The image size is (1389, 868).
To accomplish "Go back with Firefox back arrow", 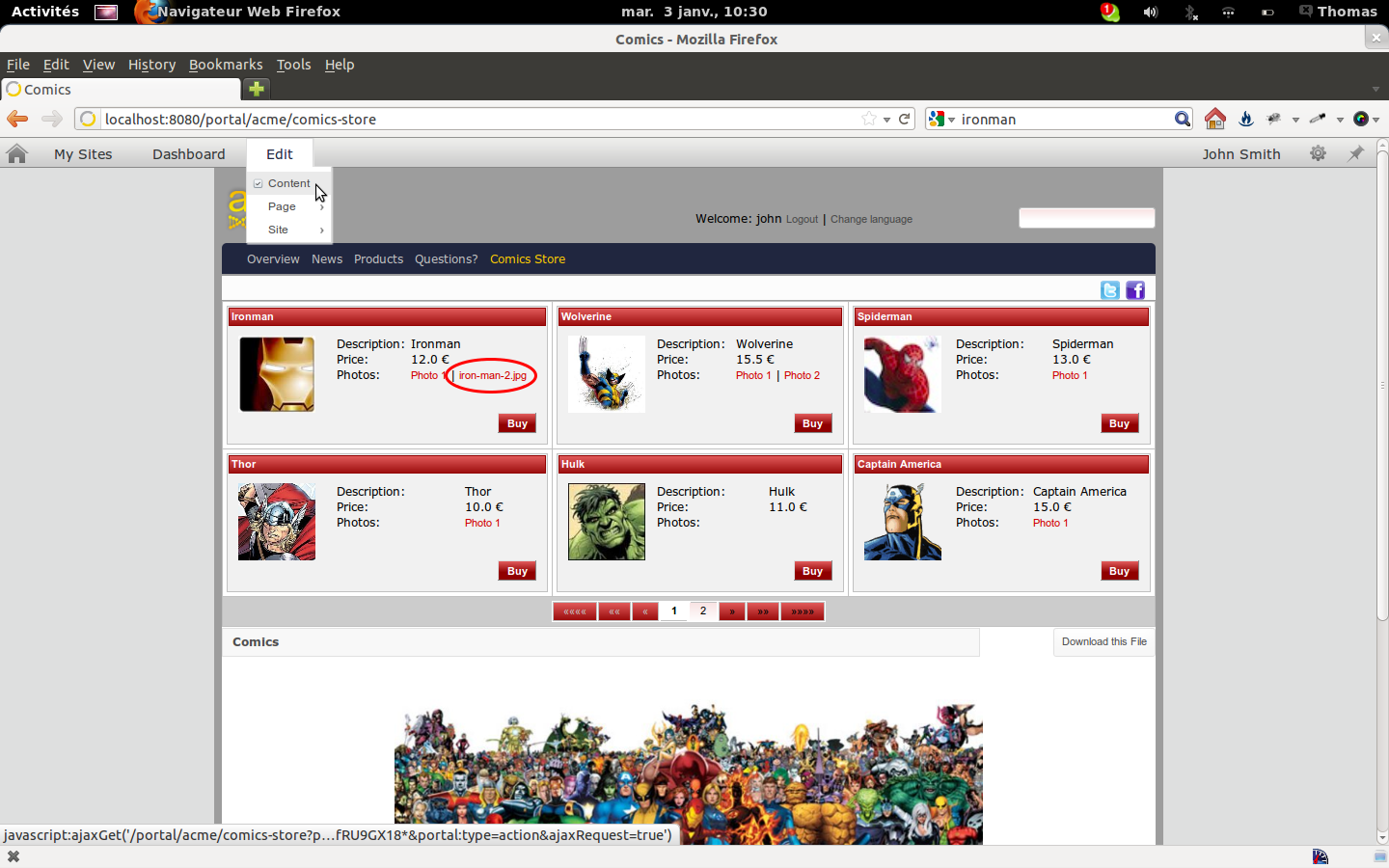I will [17, 119].
